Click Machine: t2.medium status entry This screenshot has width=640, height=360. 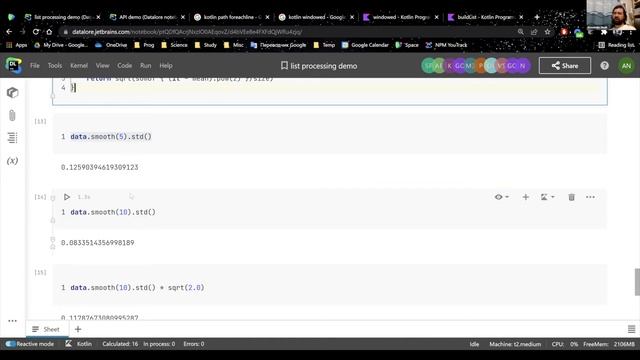(x=515, y=344)
